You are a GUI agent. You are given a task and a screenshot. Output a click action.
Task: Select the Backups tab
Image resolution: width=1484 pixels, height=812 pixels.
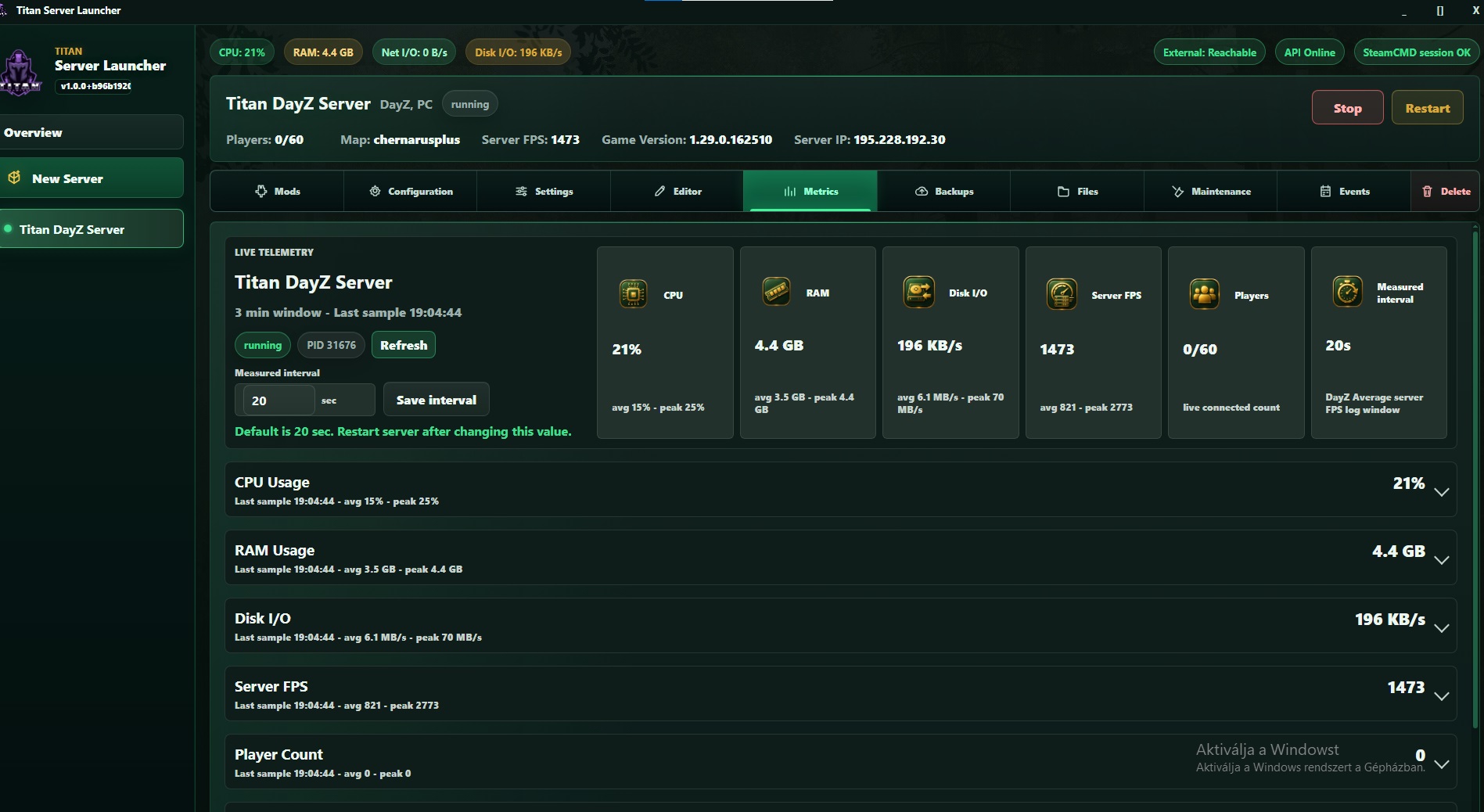(x=944, y=191)
